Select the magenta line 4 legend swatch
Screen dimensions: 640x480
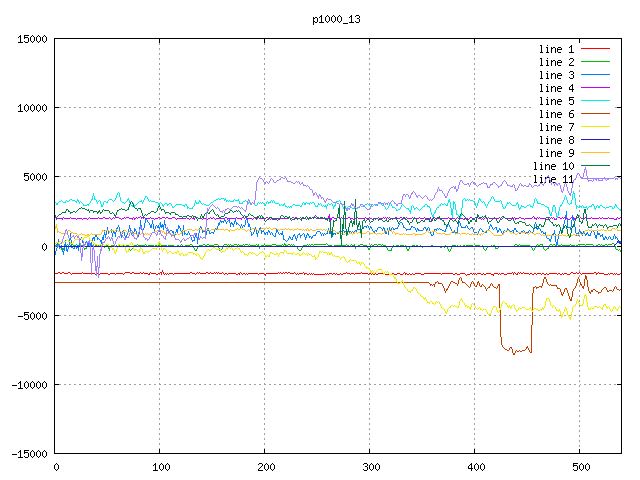coord(595,88)
